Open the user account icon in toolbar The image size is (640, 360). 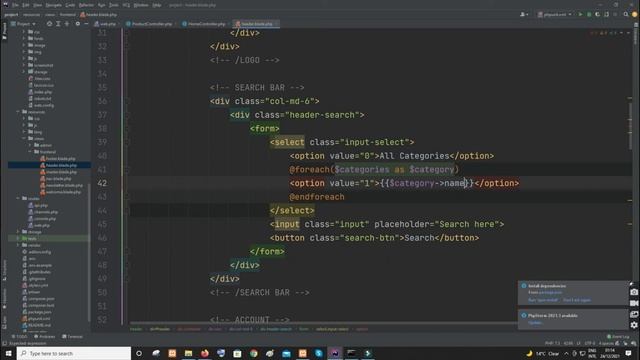click(524, 14)
